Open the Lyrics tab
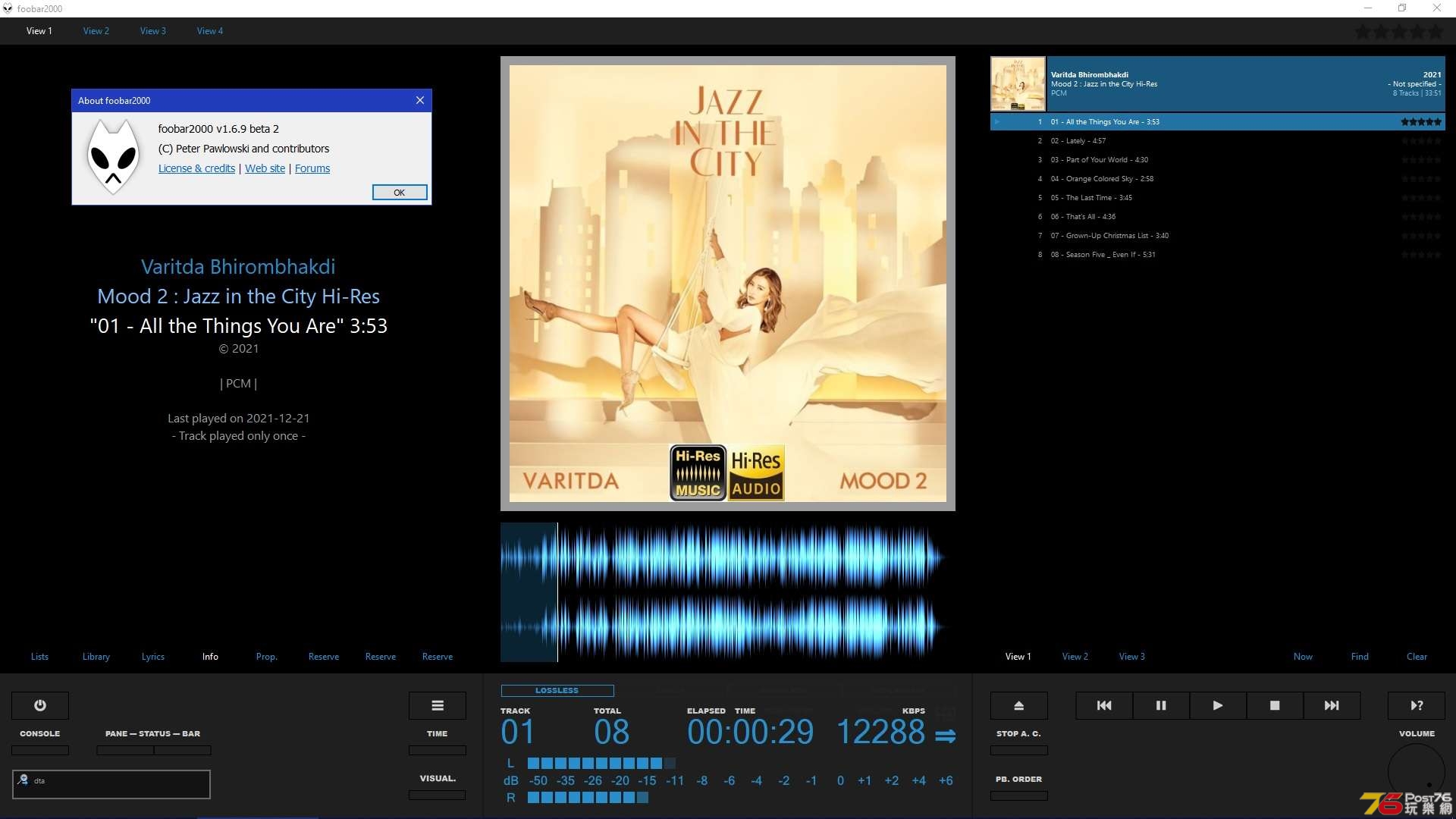1456x819 pixels. 153,657
